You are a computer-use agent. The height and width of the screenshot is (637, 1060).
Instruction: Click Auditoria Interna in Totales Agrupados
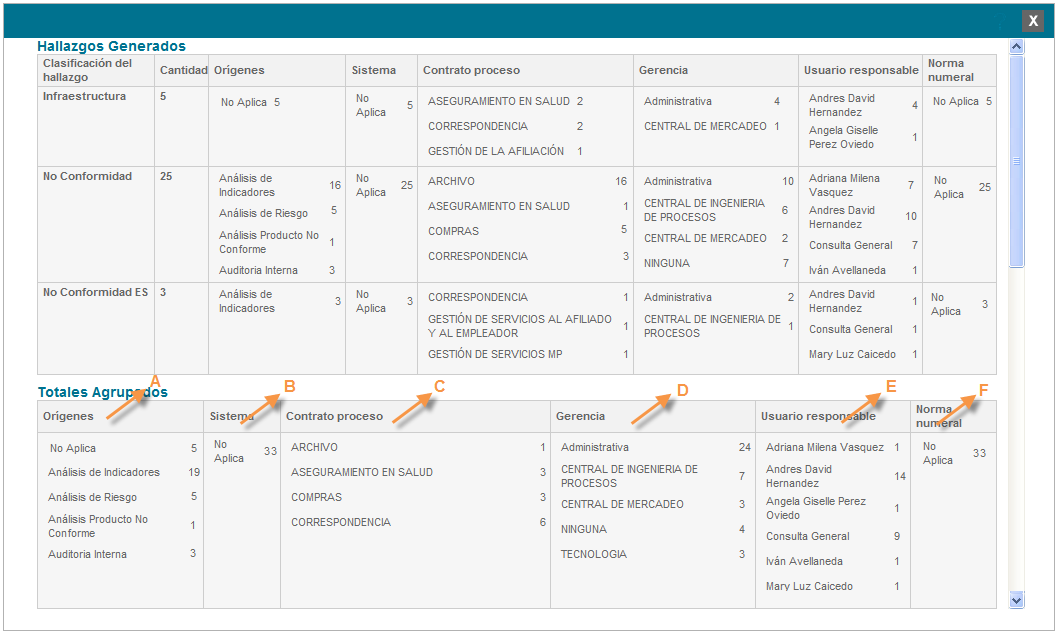87,554
